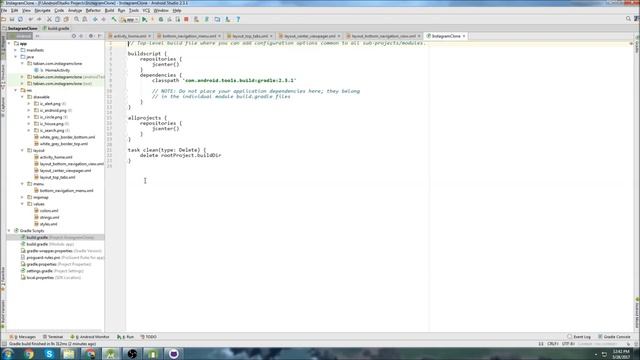Expand the manifests folder arrow

[16, 50]
